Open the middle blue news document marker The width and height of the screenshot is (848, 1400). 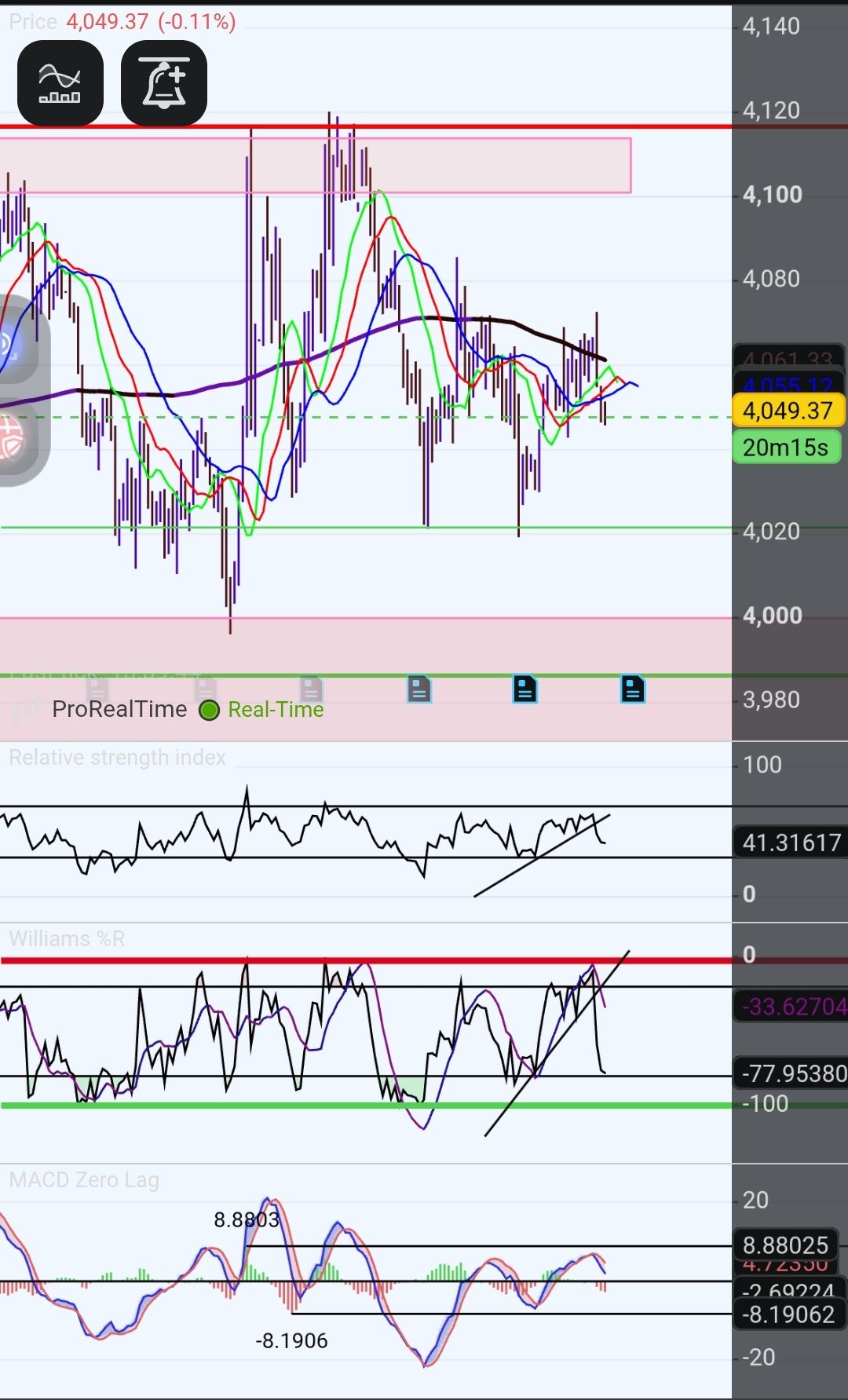pyautogui.click(x=525, y=689)
